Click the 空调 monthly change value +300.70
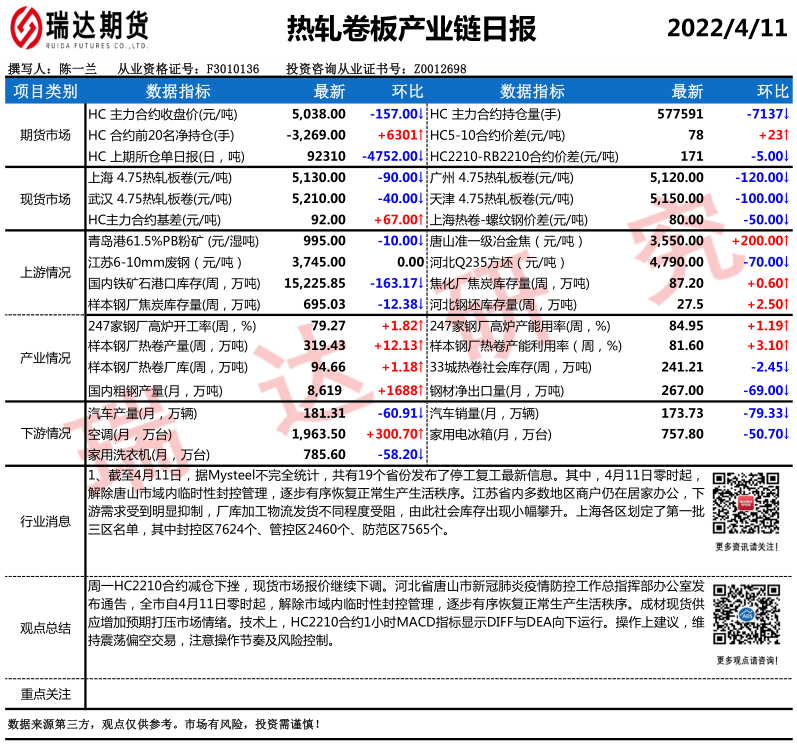This screenshot has width=797, height=745. pos(393,434)
